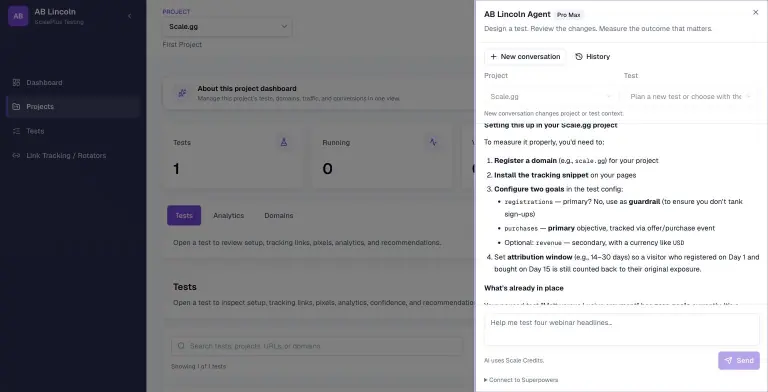Open Projects in the sidebar

pyautogui.click(x=73, y=106)
